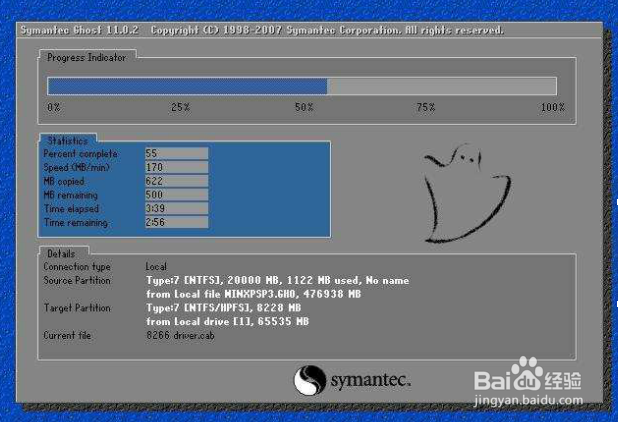Screen dimensions: 618x422
Task: Click the 'symantec.' wordmark text
Action: coord(370,380)
